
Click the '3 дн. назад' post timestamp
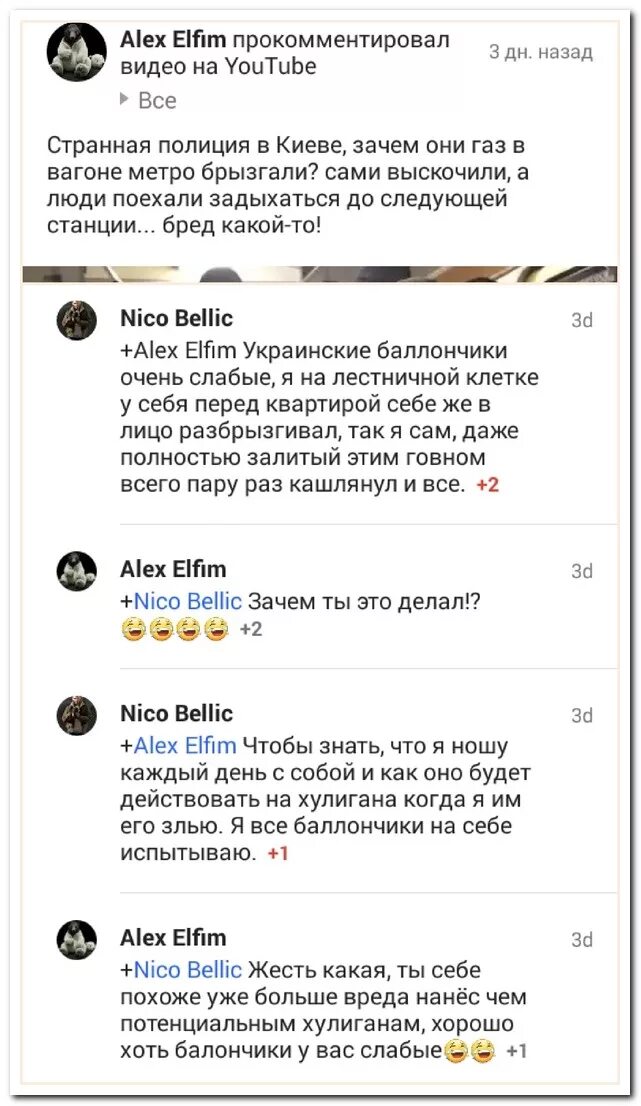click(540, 52)
